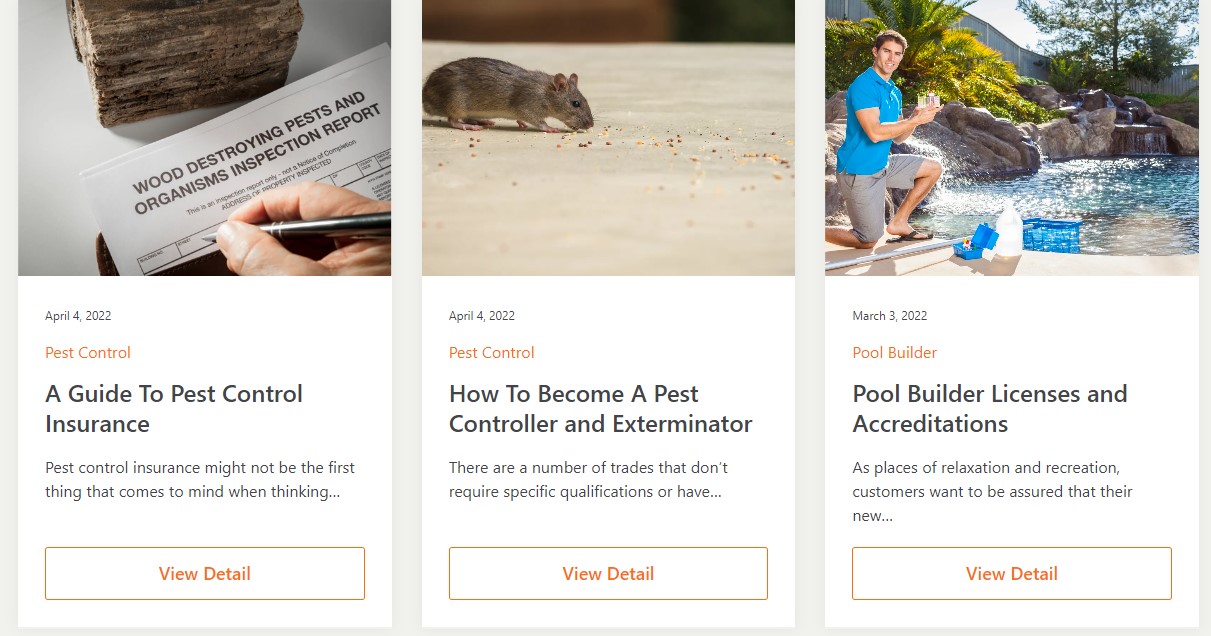Open the wood destroying pests inspection report image
The width and height of the screenshot is (1211, 636).
coord(204,138)
